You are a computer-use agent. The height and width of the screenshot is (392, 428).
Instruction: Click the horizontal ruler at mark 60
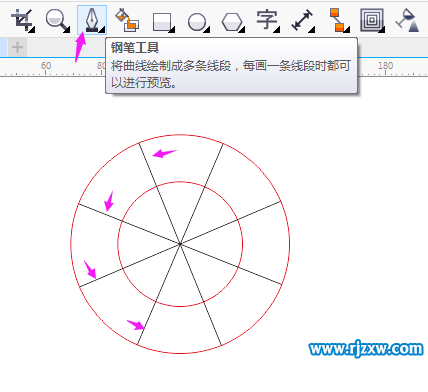tap(46, 66)
